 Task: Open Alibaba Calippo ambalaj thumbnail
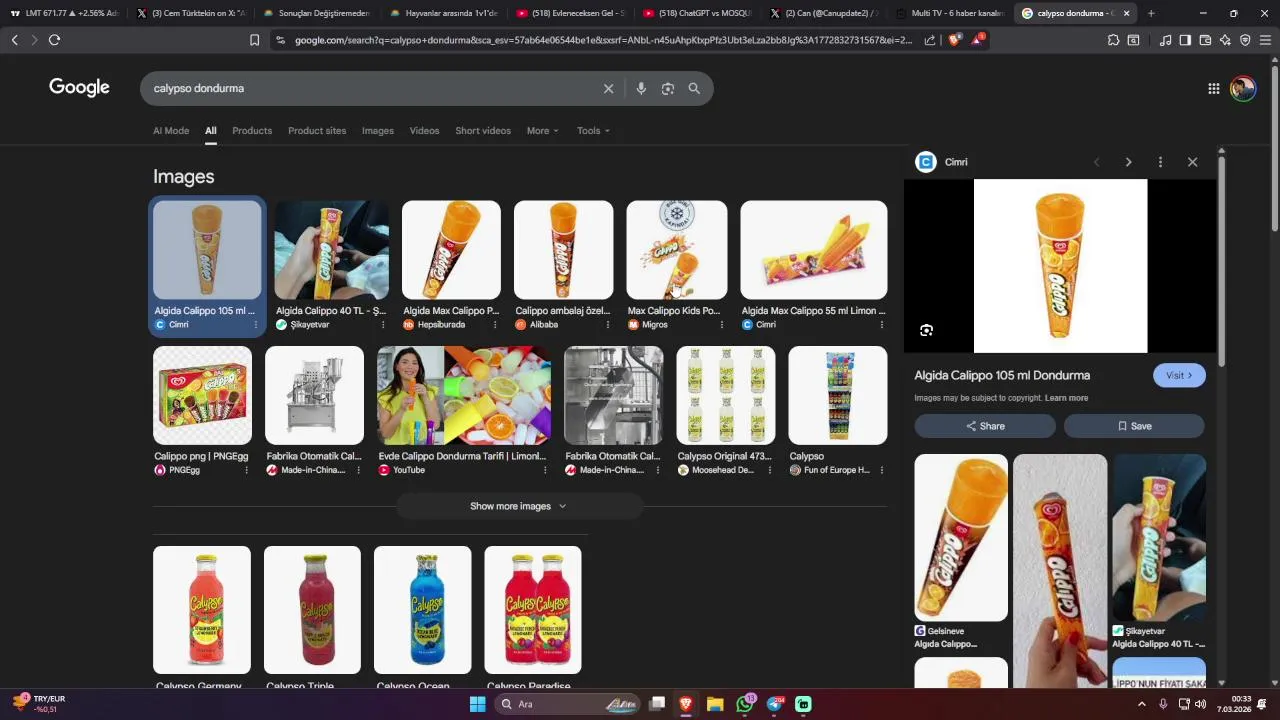pyautogui.click(x=563, y=250)
